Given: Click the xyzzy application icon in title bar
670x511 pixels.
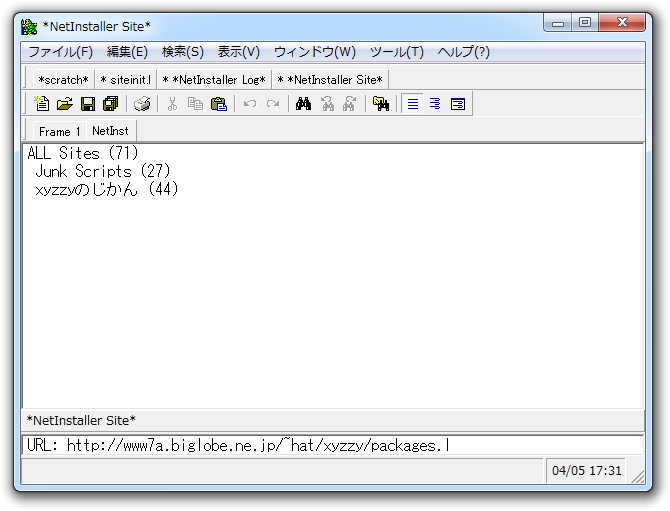Looking at the screenshot, I should pos(29,27).
